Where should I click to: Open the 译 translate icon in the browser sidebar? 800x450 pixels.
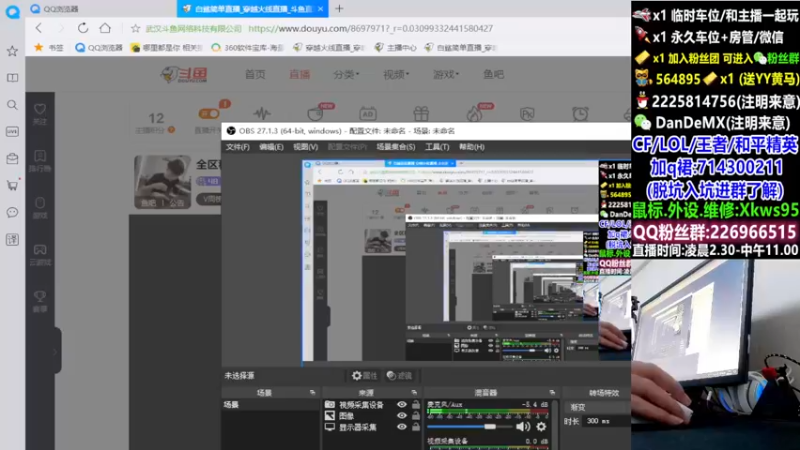[x=12, y=239]
